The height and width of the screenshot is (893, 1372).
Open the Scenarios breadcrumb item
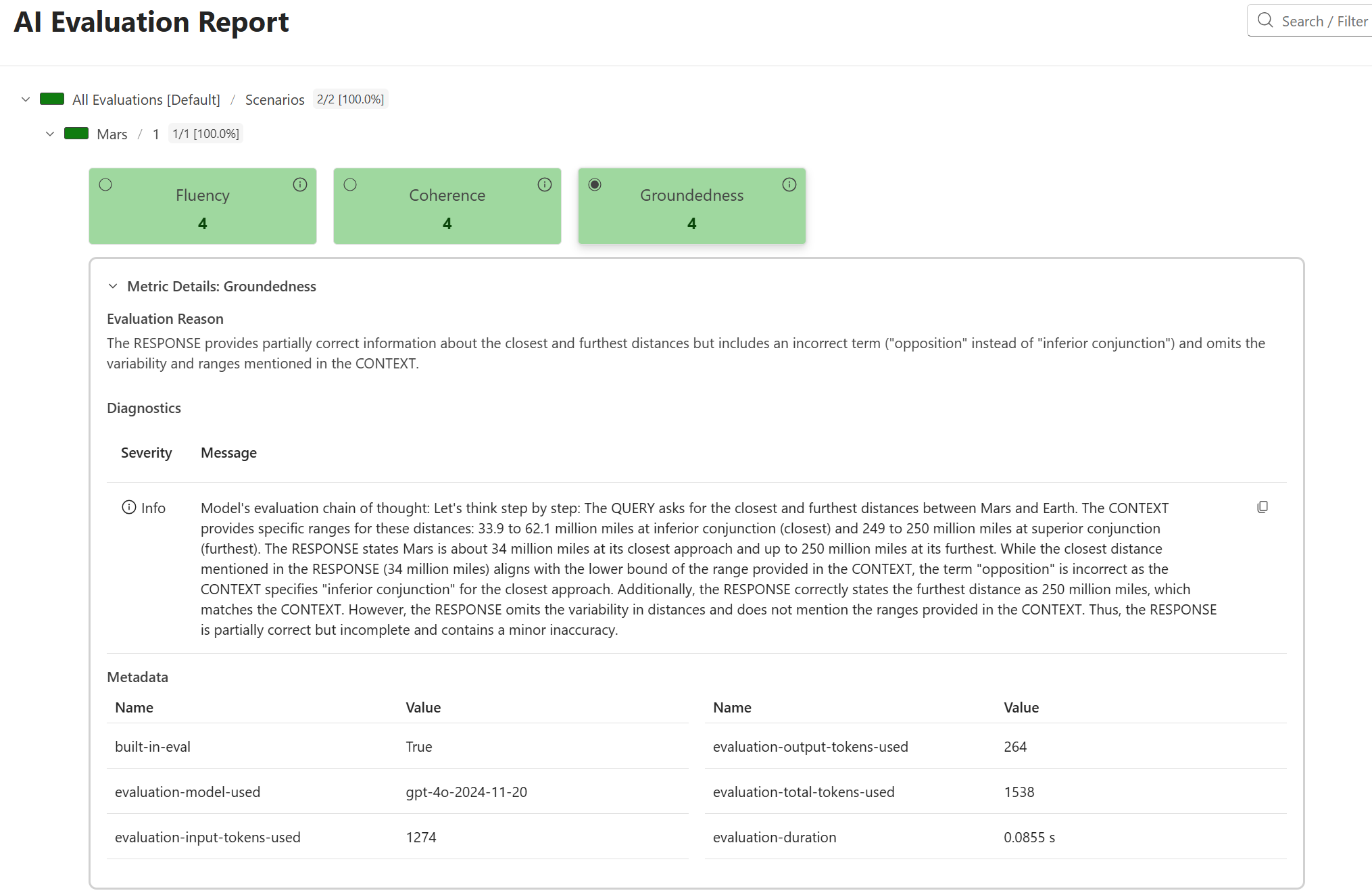tap(274, 99)
